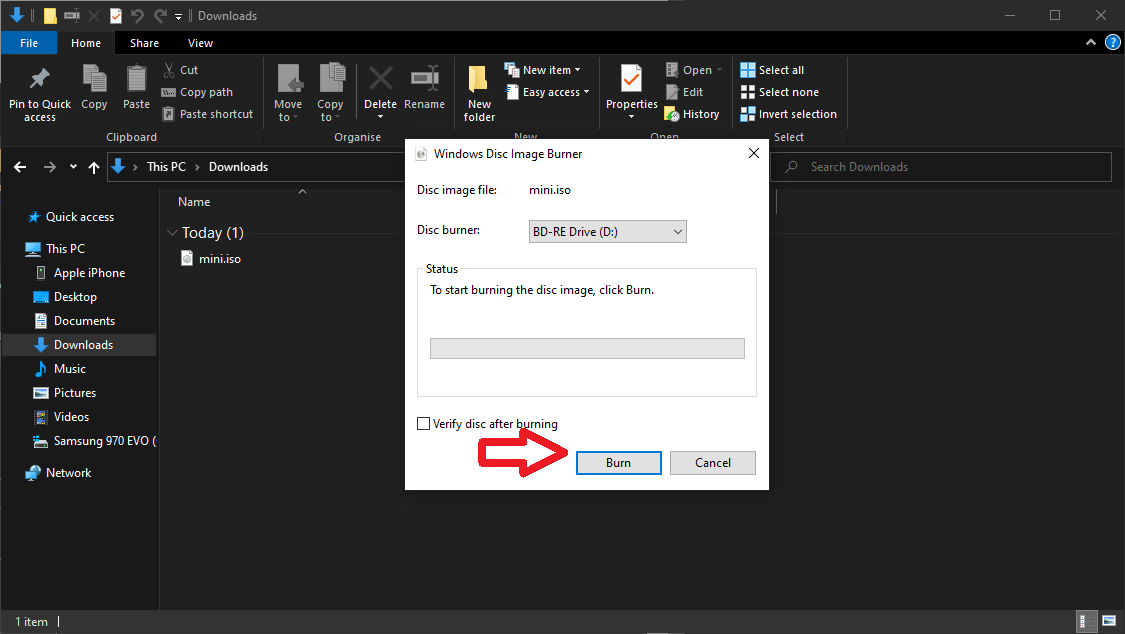Image resolution: width=1125 pixels, height=634 pixels.
Task: Collapse the Today (1) group
Action: click(x=171, y=232)
